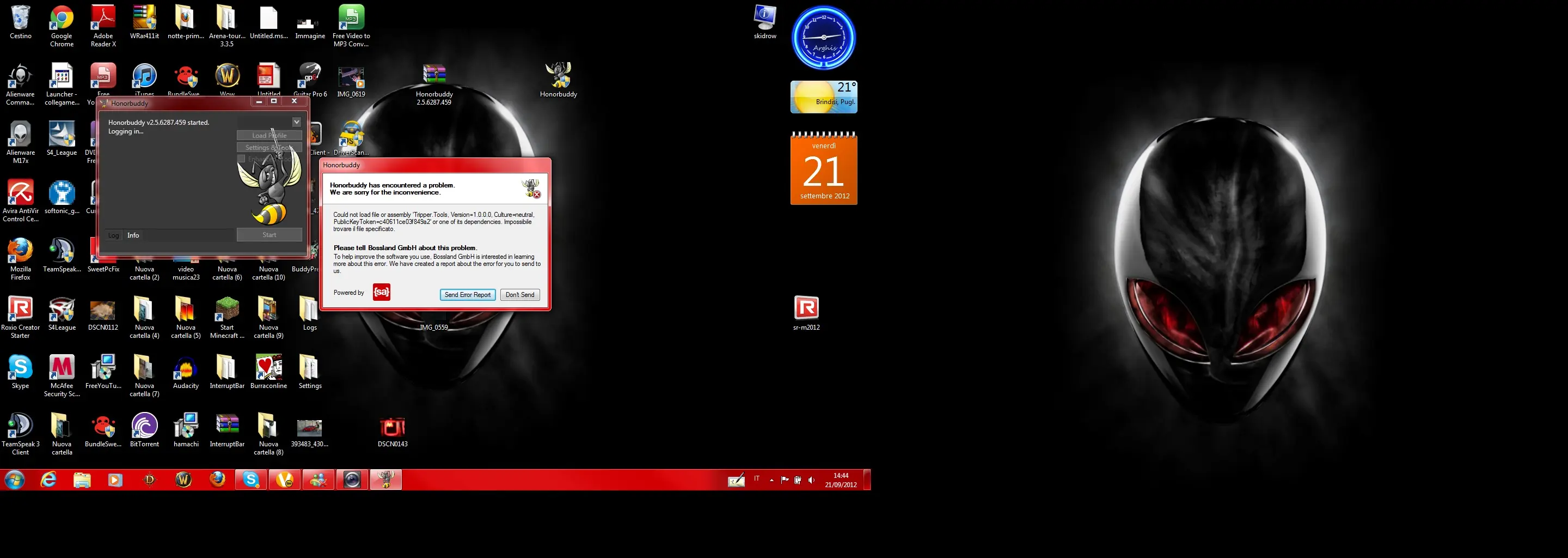
Task: Open Settings & Tools in Honorbuddy window
Action: pos(269,148)
